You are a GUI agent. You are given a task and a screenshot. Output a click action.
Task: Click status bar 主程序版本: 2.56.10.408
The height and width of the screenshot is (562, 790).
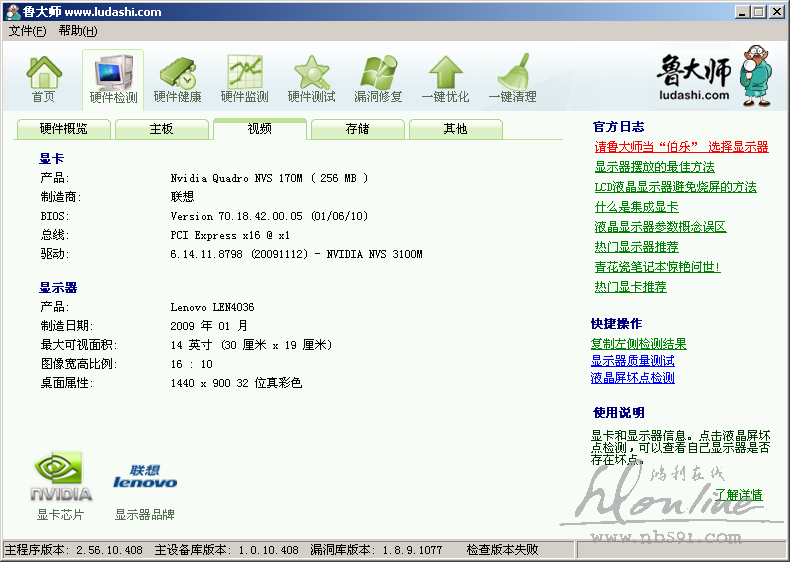tap(74, 550)
